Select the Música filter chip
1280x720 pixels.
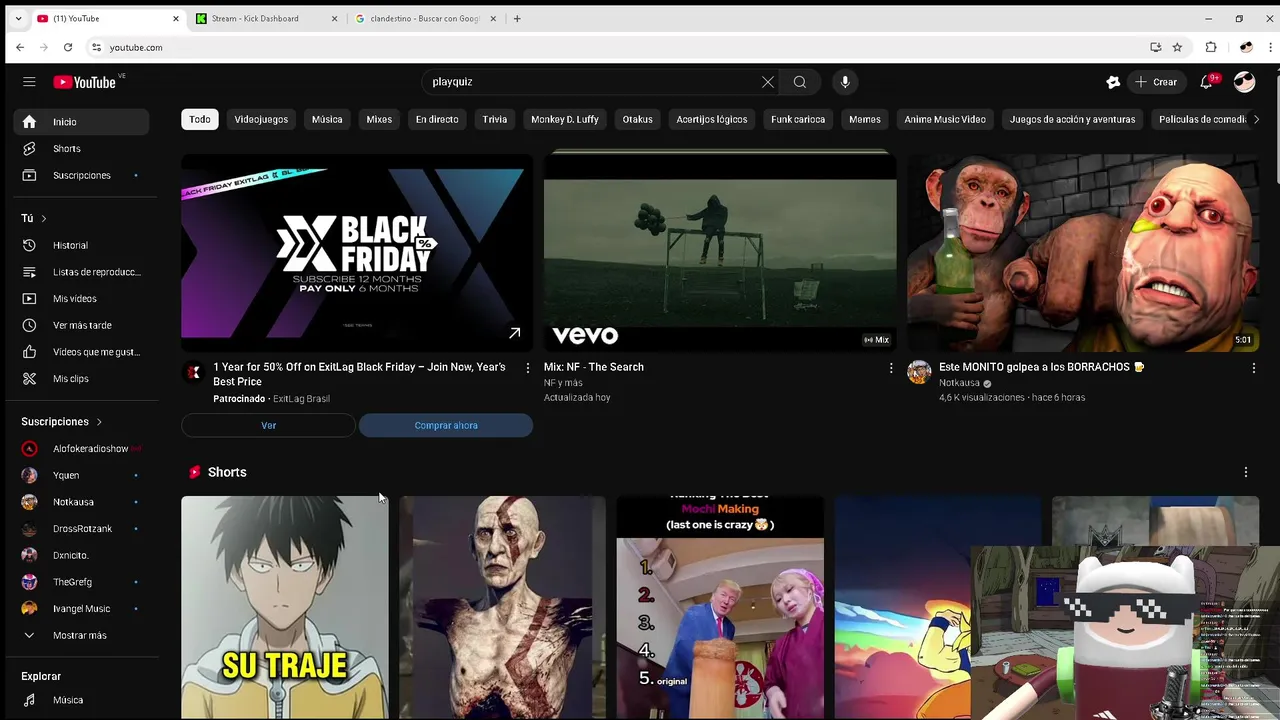tap(327, 119)
